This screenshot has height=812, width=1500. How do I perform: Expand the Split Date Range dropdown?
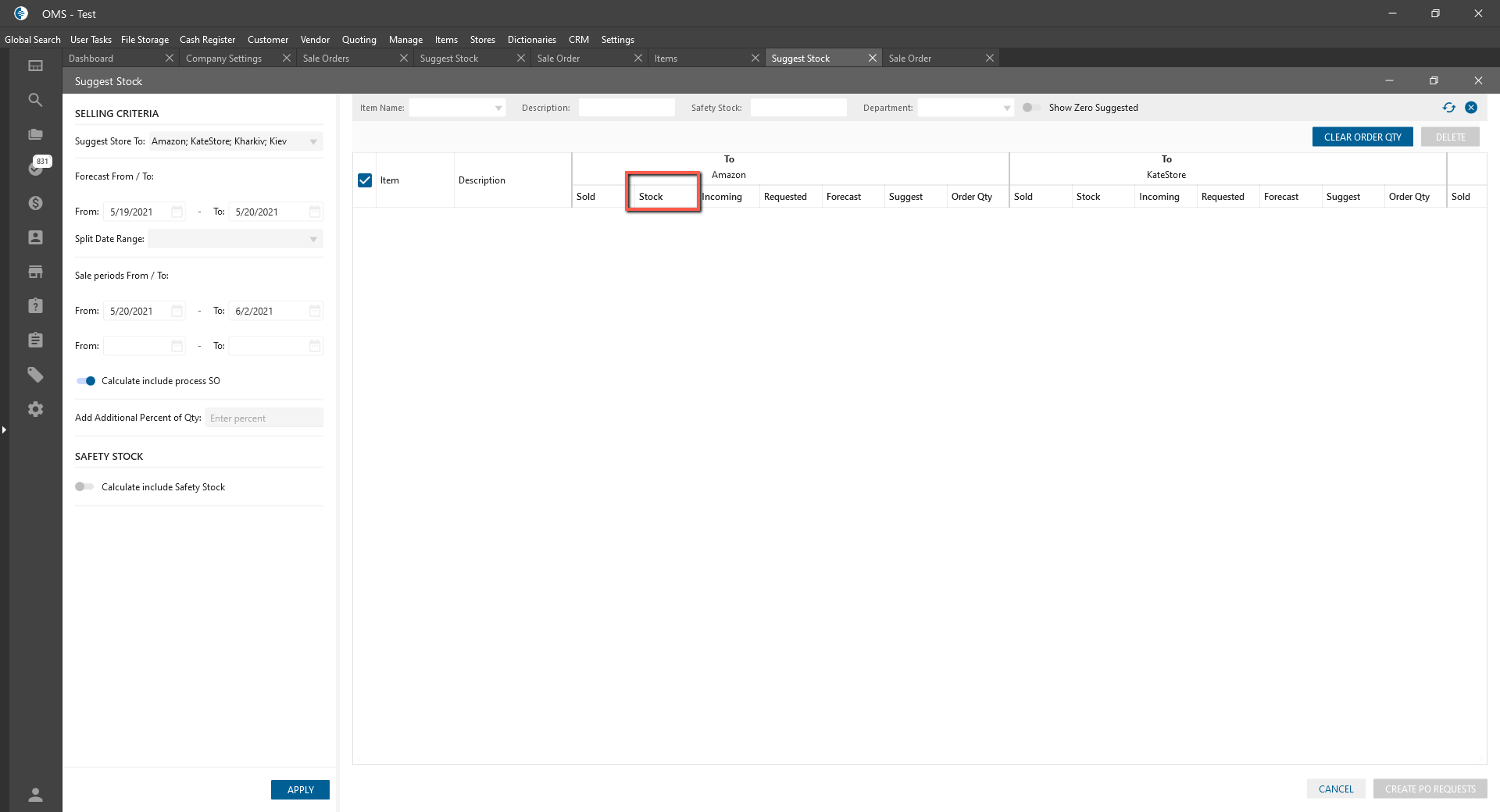tap(313, 239)
